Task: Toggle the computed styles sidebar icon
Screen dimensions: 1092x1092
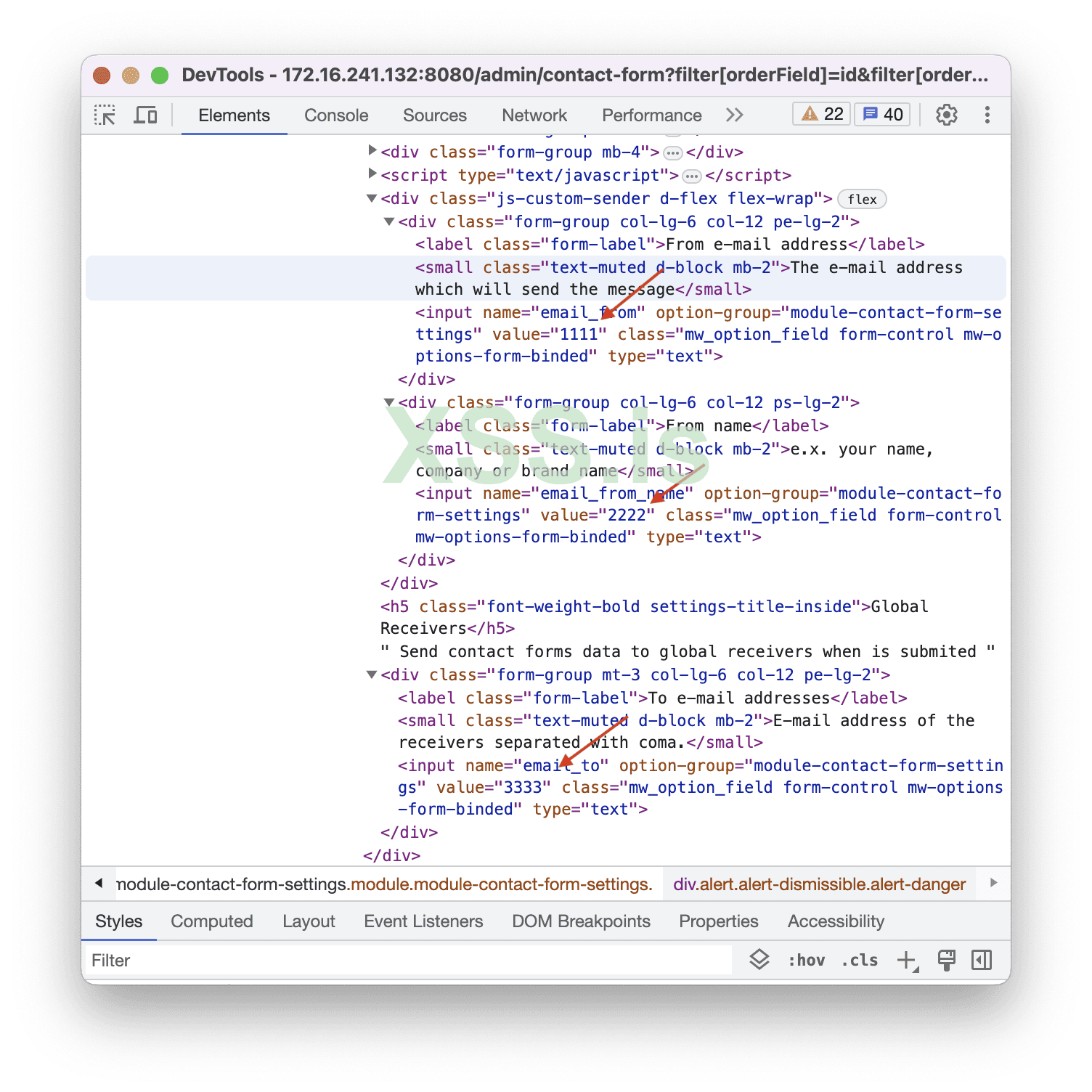Action: [982, 960]
